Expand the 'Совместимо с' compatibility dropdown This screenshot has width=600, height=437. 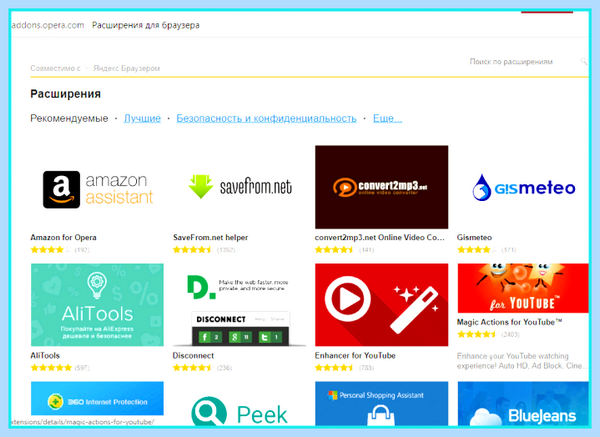[59, 68]
